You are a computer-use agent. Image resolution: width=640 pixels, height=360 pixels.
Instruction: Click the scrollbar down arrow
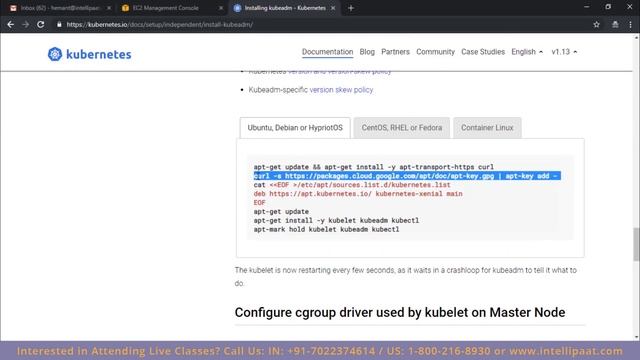coord(636,337)
